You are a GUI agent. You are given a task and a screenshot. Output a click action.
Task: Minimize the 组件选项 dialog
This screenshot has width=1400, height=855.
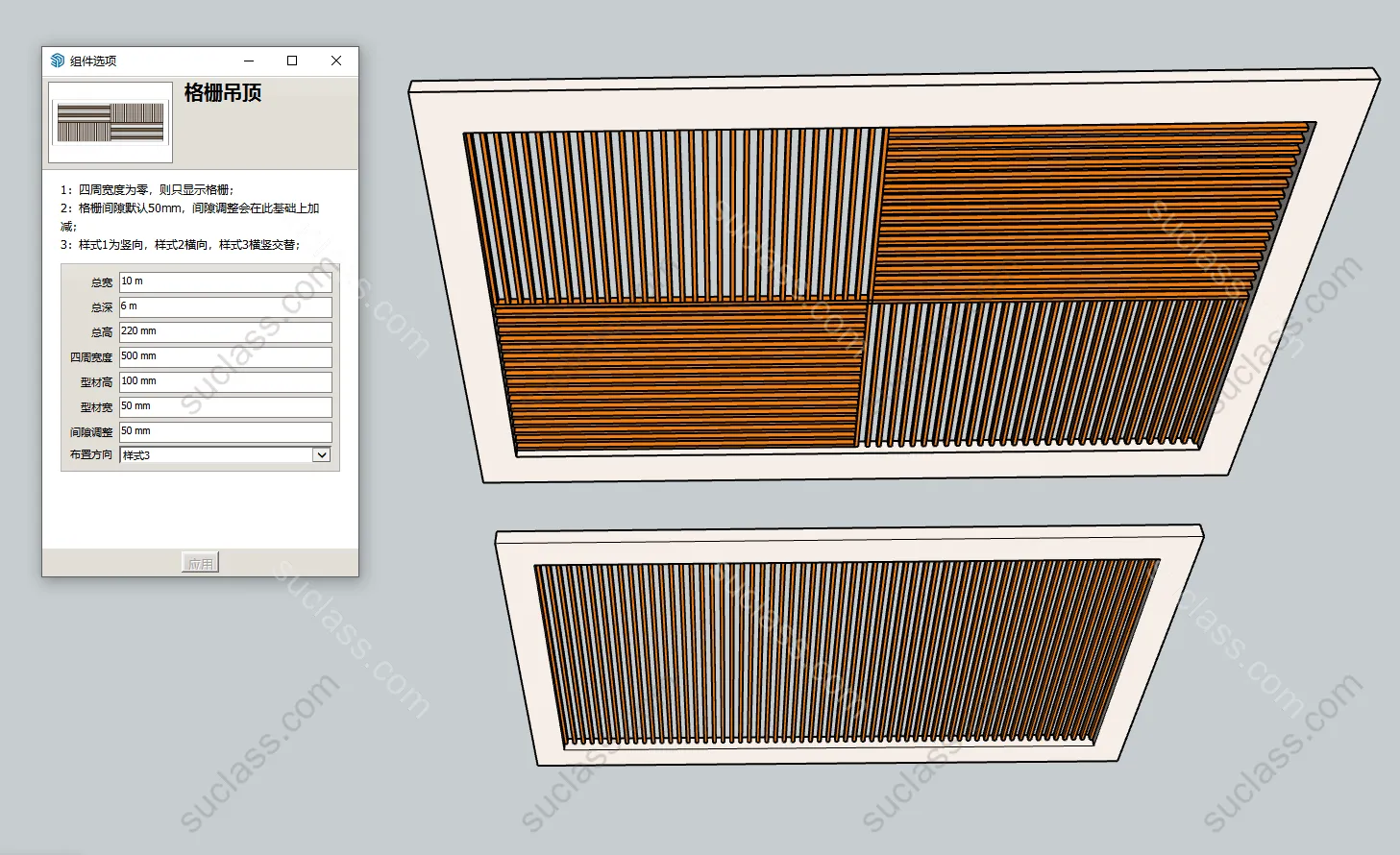coord(249,61)
